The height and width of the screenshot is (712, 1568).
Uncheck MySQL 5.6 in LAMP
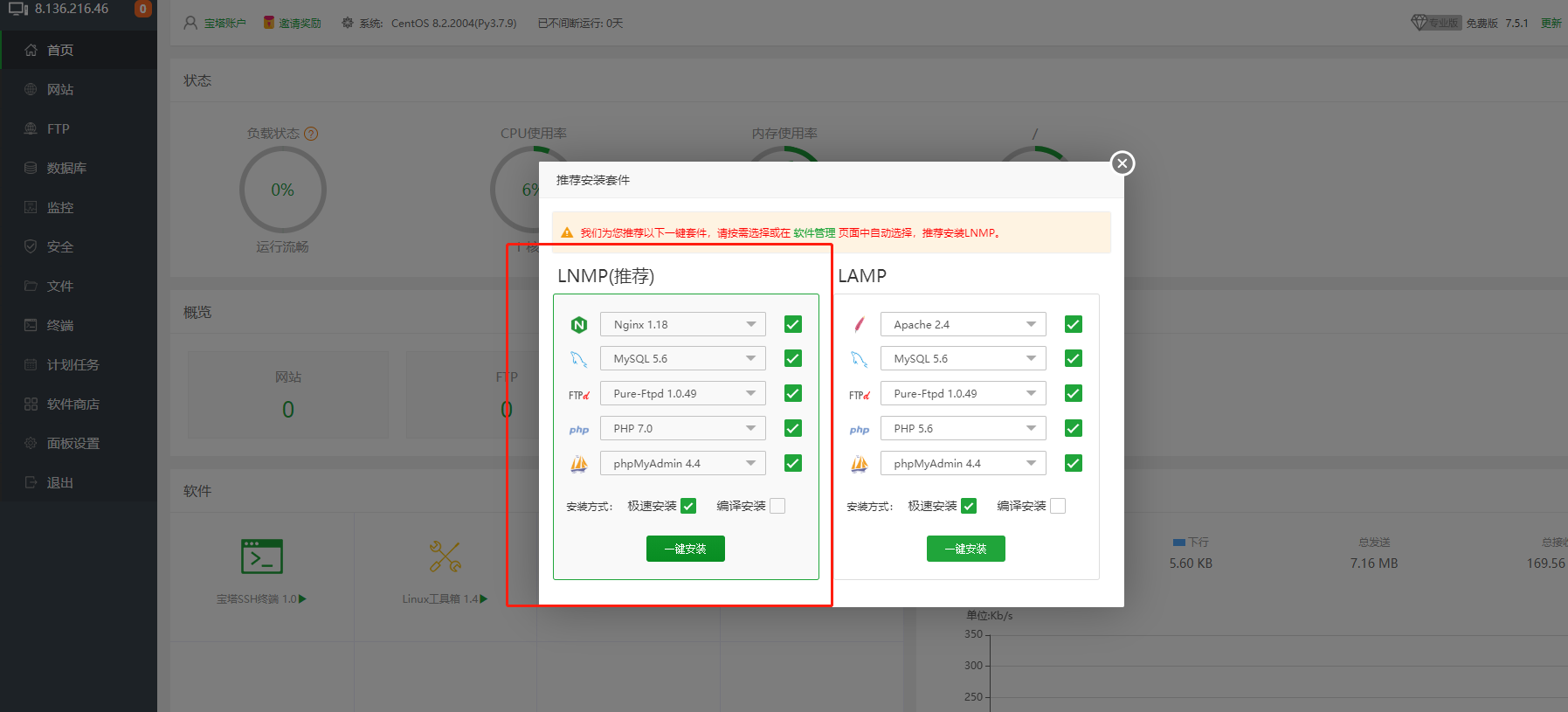[x=1074, y=358]
